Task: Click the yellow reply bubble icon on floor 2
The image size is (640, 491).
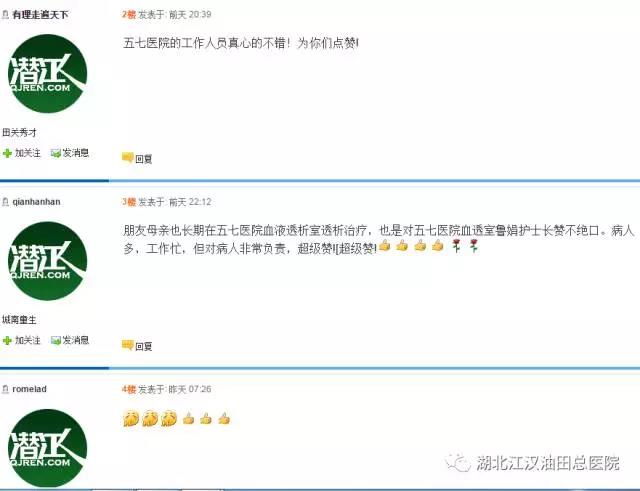Action: point(127,158)
